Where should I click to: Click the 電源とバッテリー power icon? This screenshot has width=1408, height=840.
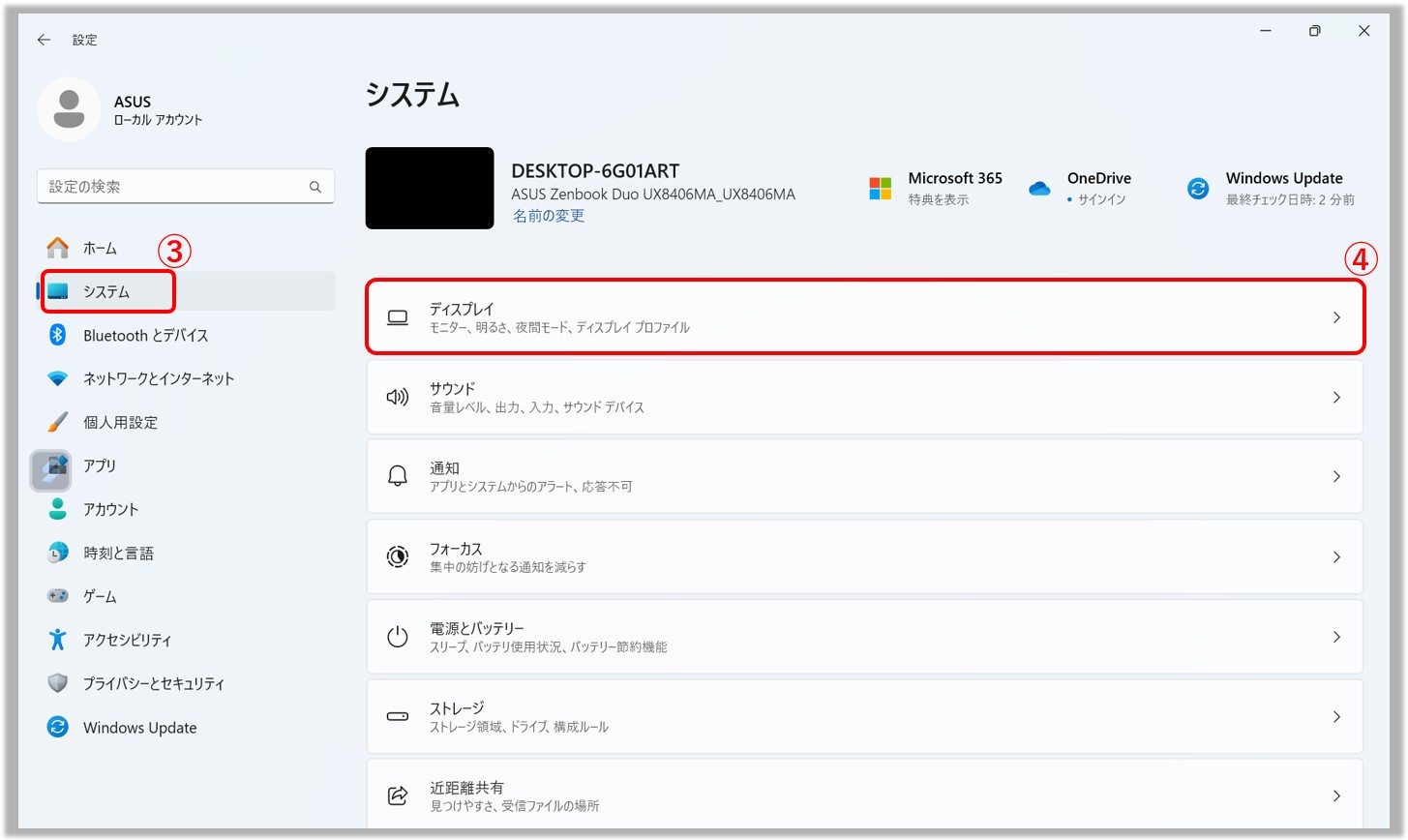click(398, 637)
